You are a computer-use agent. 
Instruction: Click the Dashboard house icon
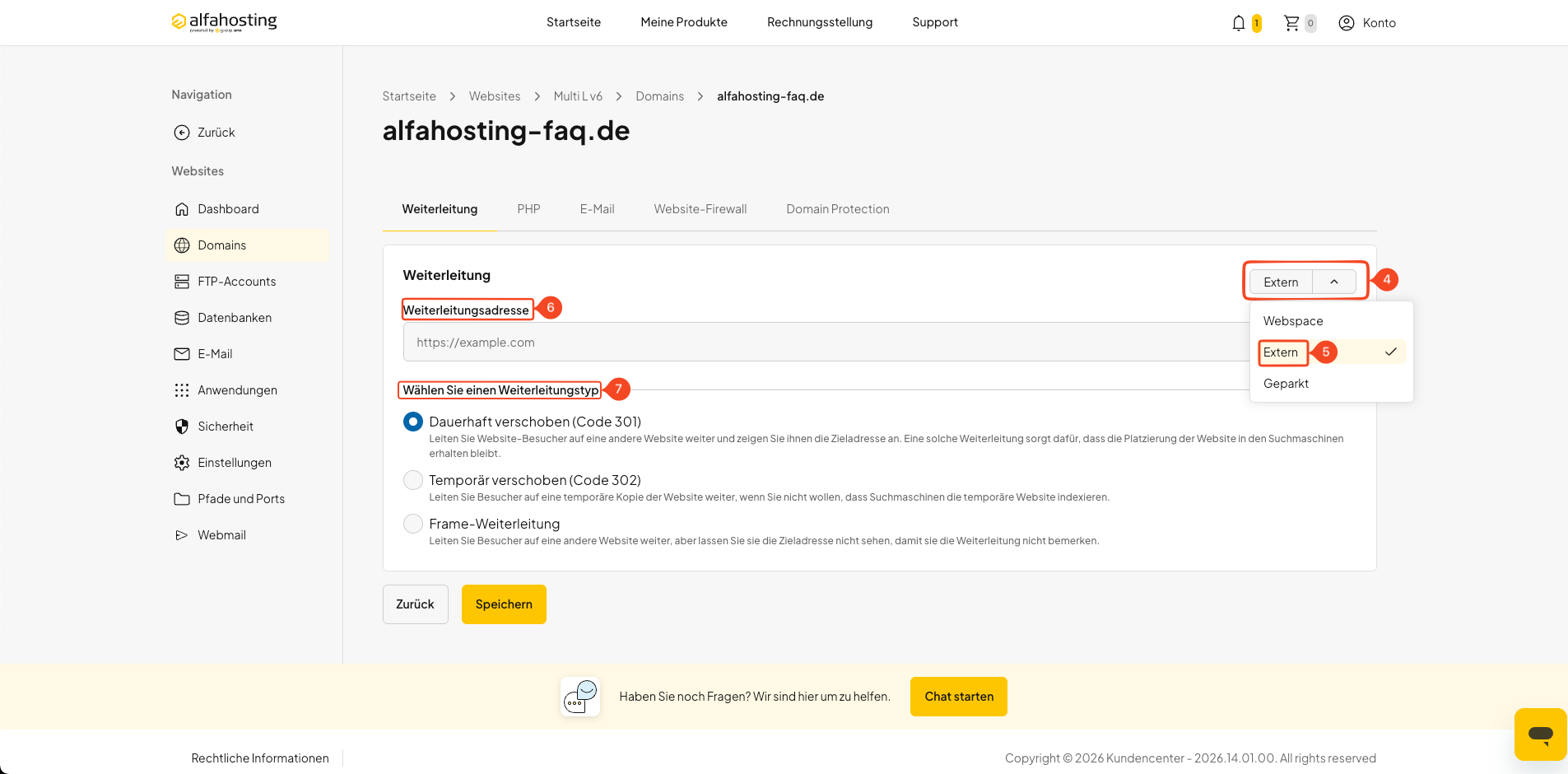[182, 209]
